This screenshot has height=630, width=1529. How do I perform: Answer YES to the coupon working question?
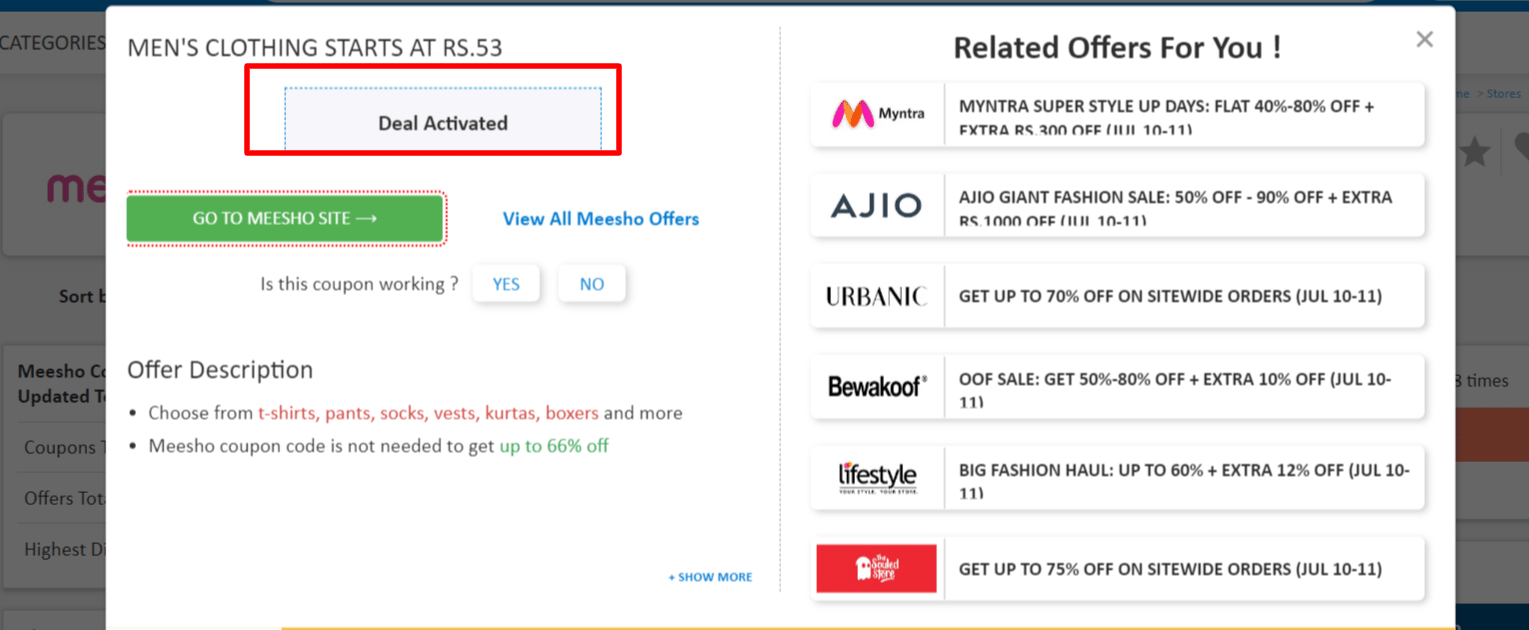pyautogui.click(x=506, y=283)
